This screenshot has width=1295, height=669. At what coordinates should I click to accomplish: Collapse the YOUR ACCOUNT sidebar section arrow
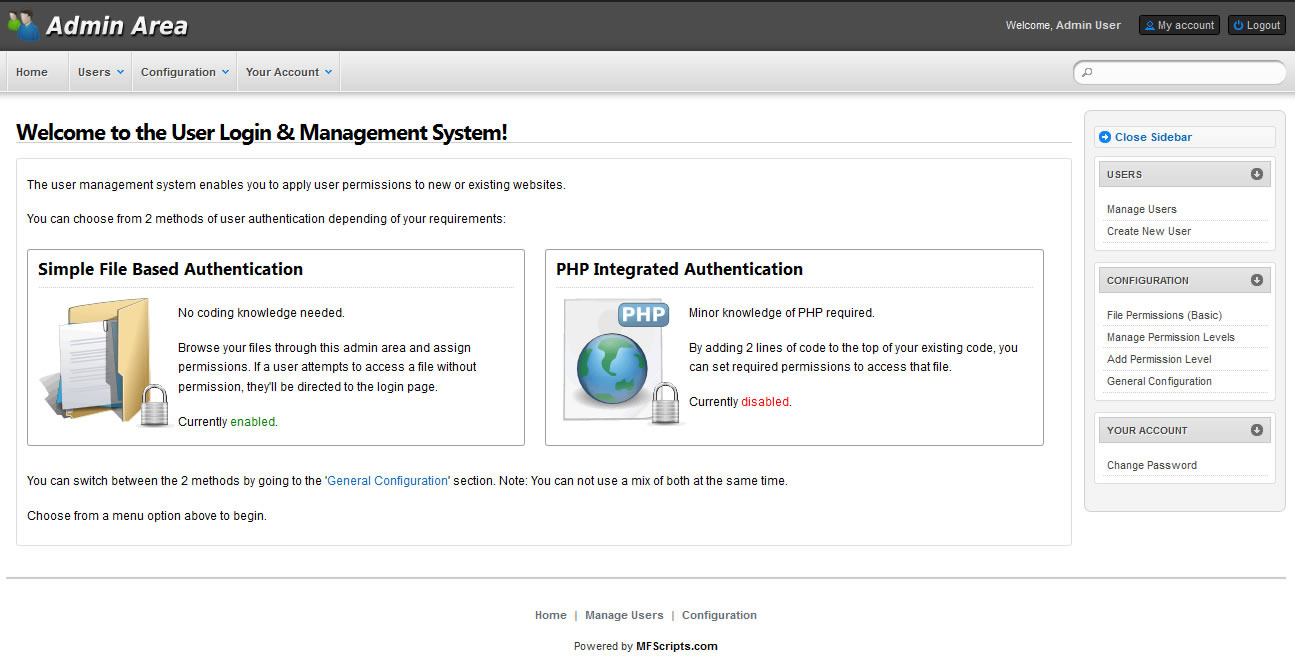[x=1257, y=430]
